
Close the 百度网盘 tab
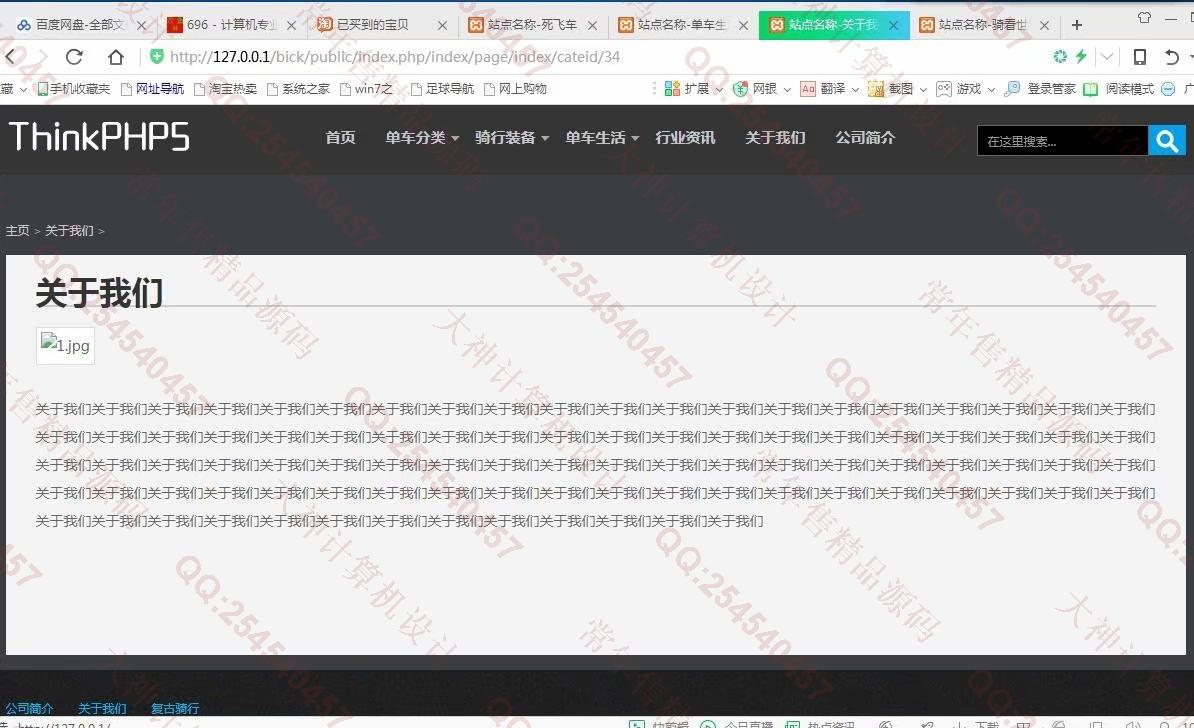click(x=142, y=25)
